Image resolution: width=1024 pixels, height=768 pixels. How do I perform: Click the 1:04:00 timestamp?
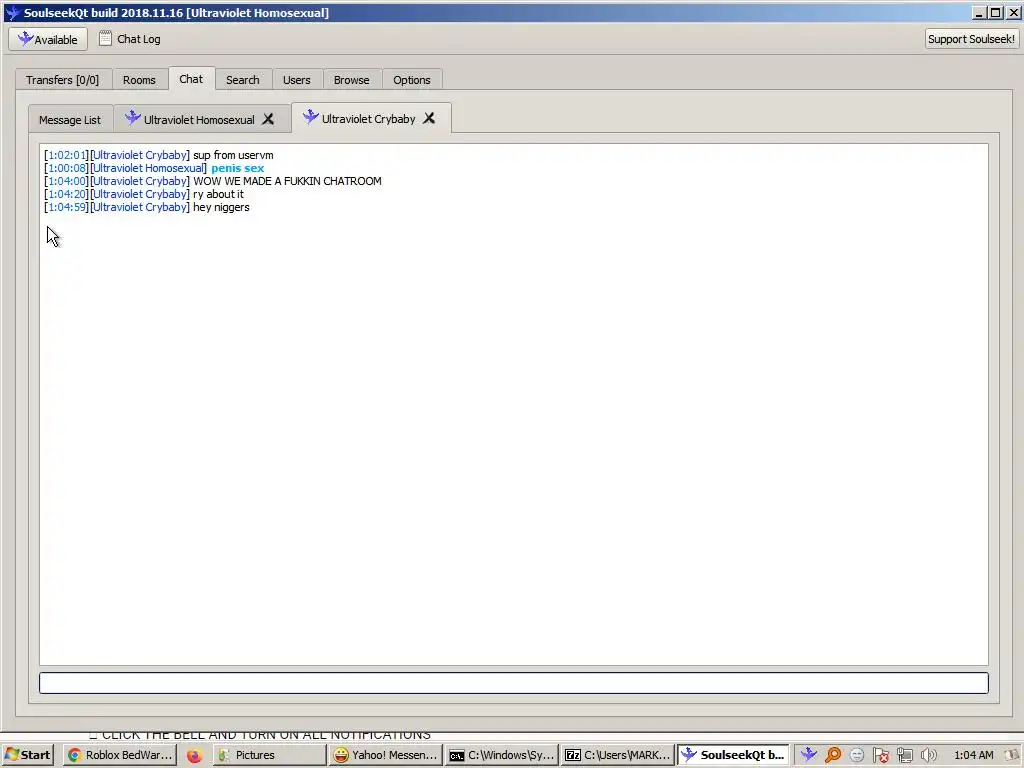click(67, 181)
